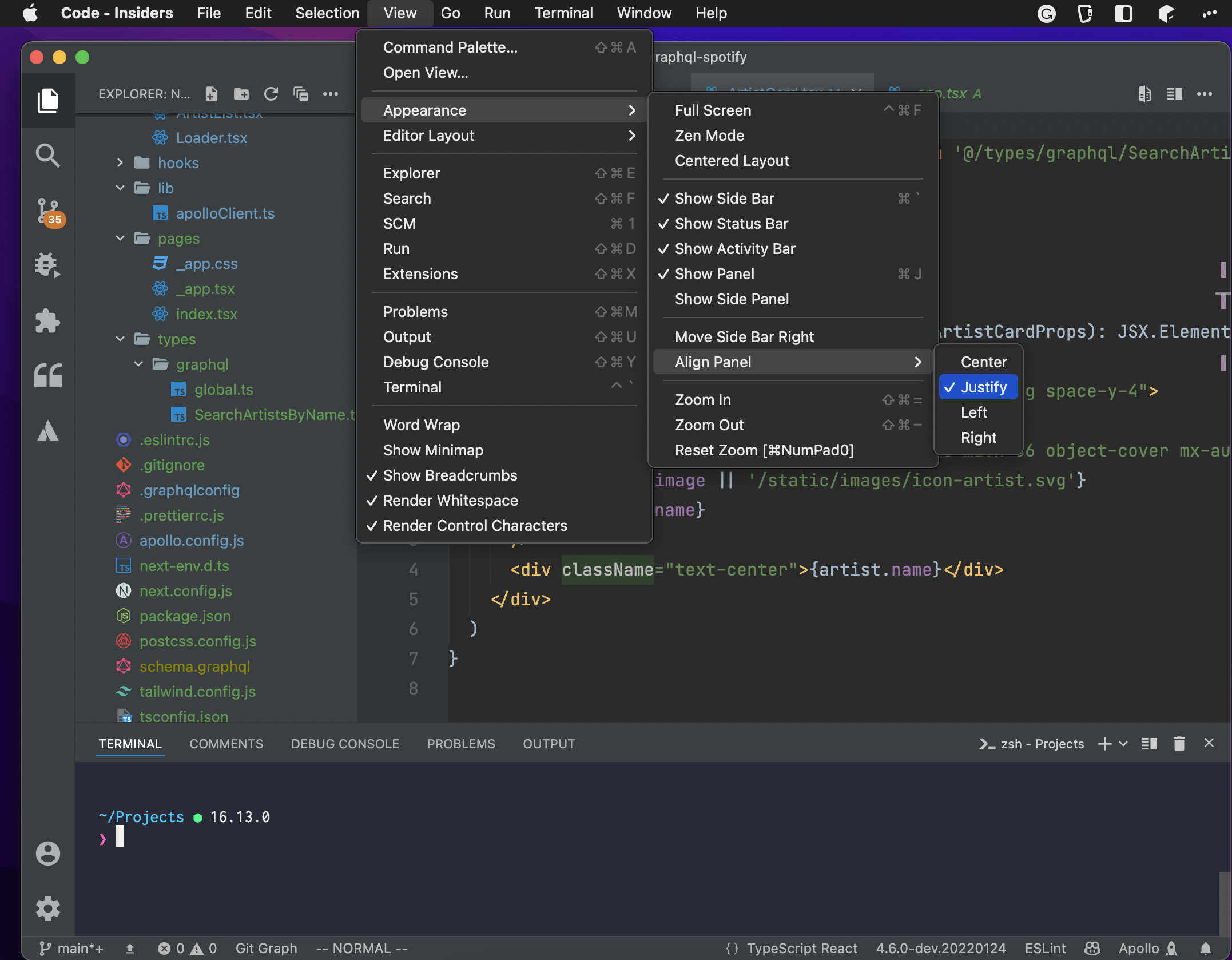Viewport: 1232px width, 960px height.
Task: Open the Run and Debug view
Action: point(48,265)
